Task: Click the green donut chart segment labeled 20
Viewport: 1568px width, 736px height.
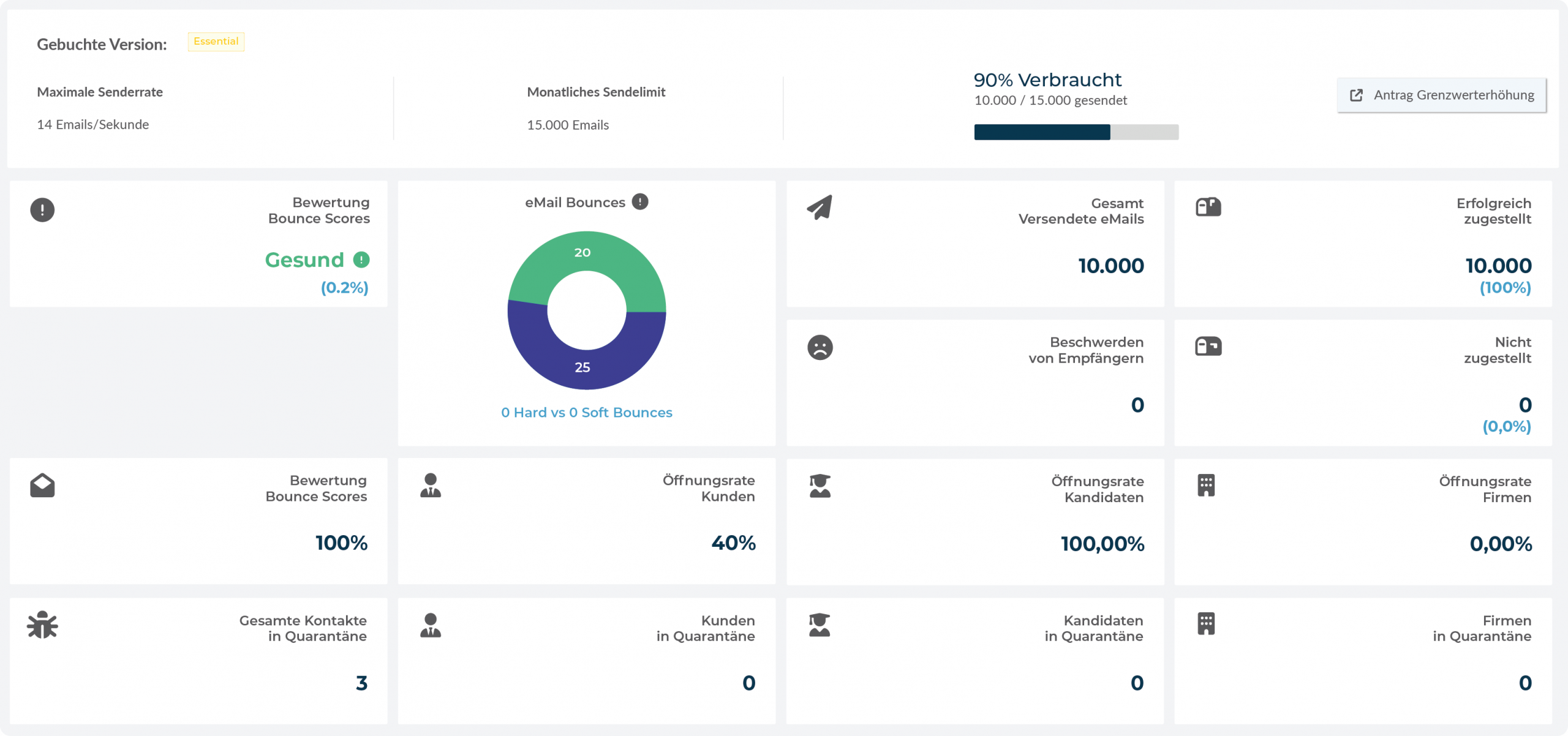Action: click(583, 252)
